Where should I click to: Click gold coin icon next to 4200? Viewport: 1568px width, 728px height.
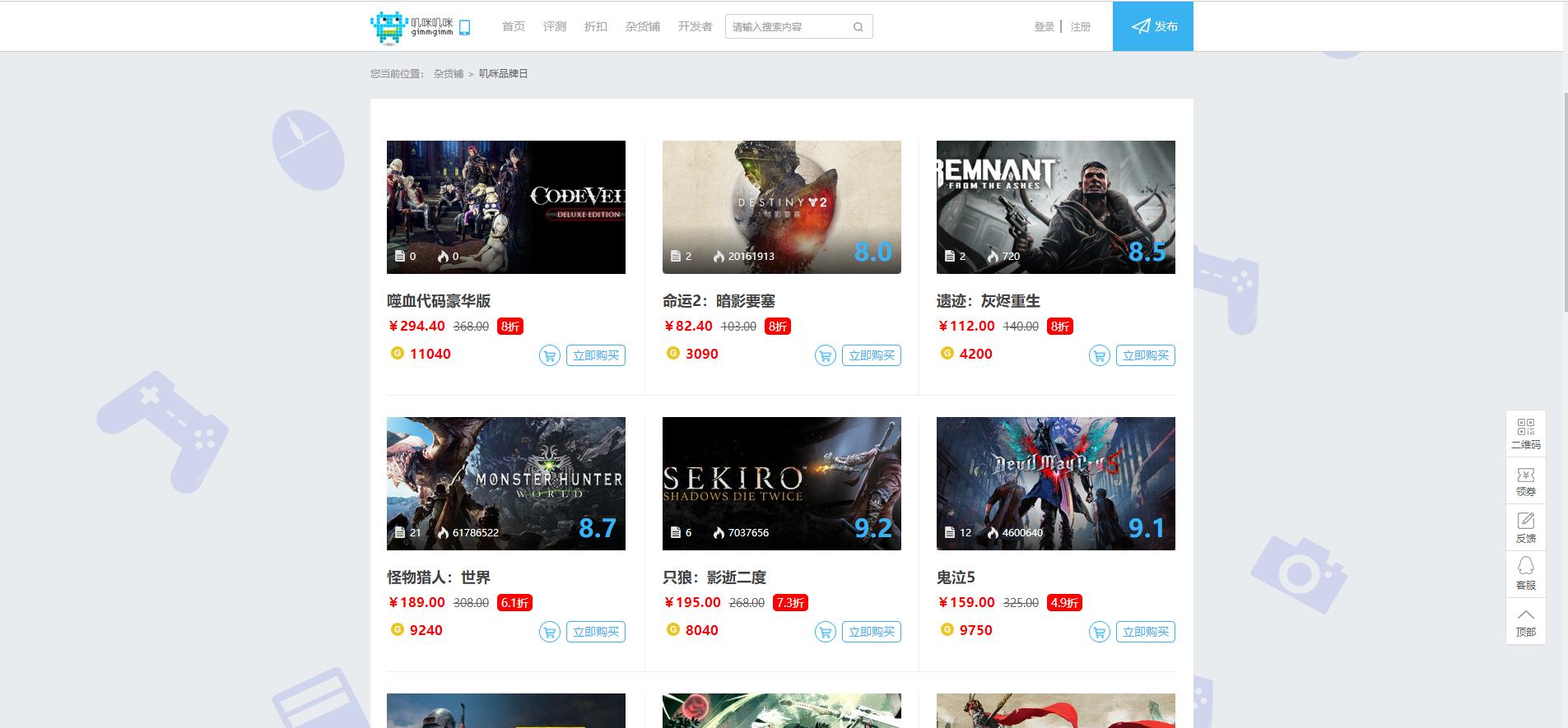947,353
